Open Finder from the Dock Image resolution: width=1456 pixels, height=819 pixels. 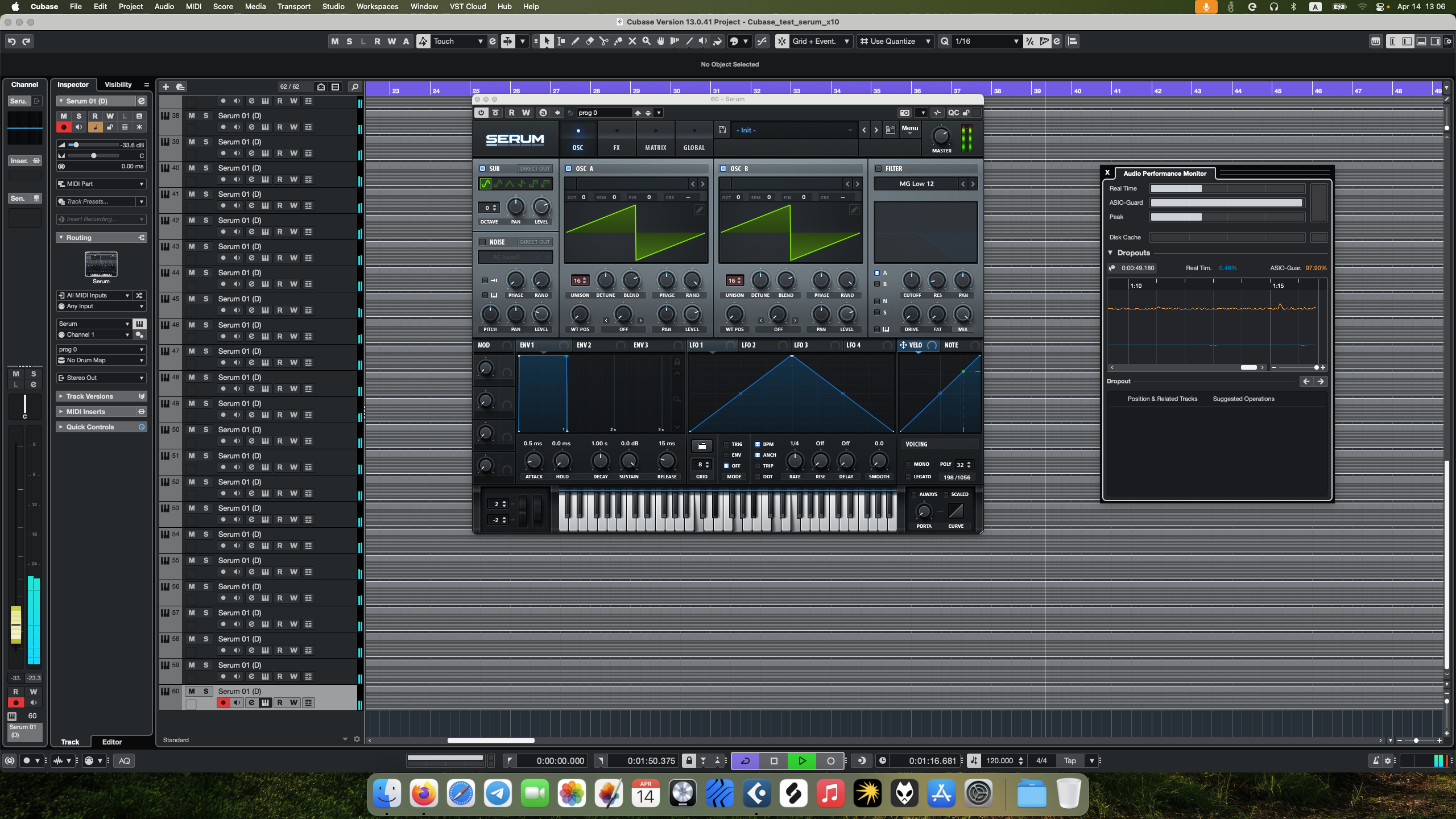point(387,793)
